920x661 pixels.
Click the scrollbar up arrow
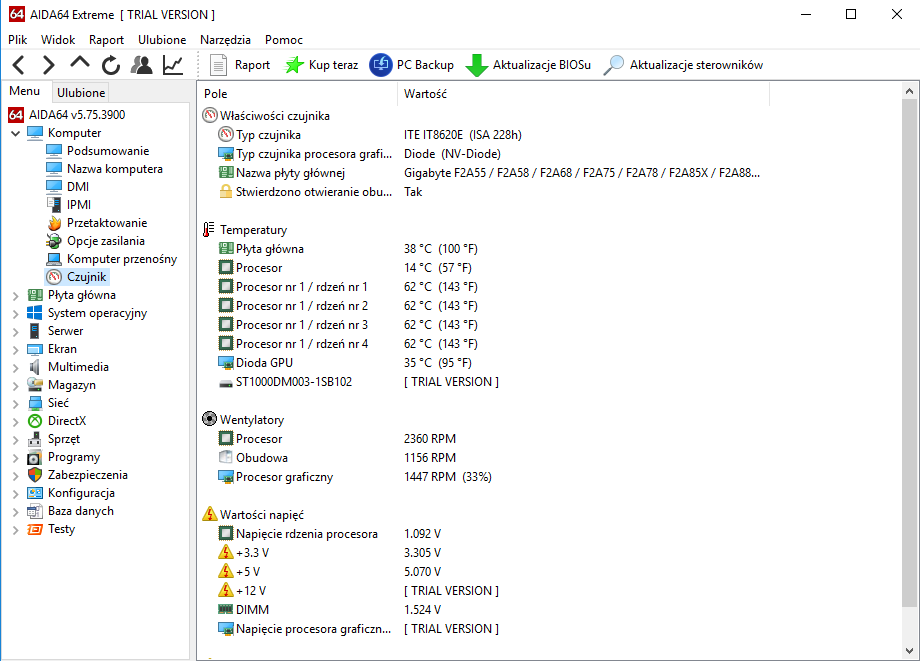click(x=909, y=91)
